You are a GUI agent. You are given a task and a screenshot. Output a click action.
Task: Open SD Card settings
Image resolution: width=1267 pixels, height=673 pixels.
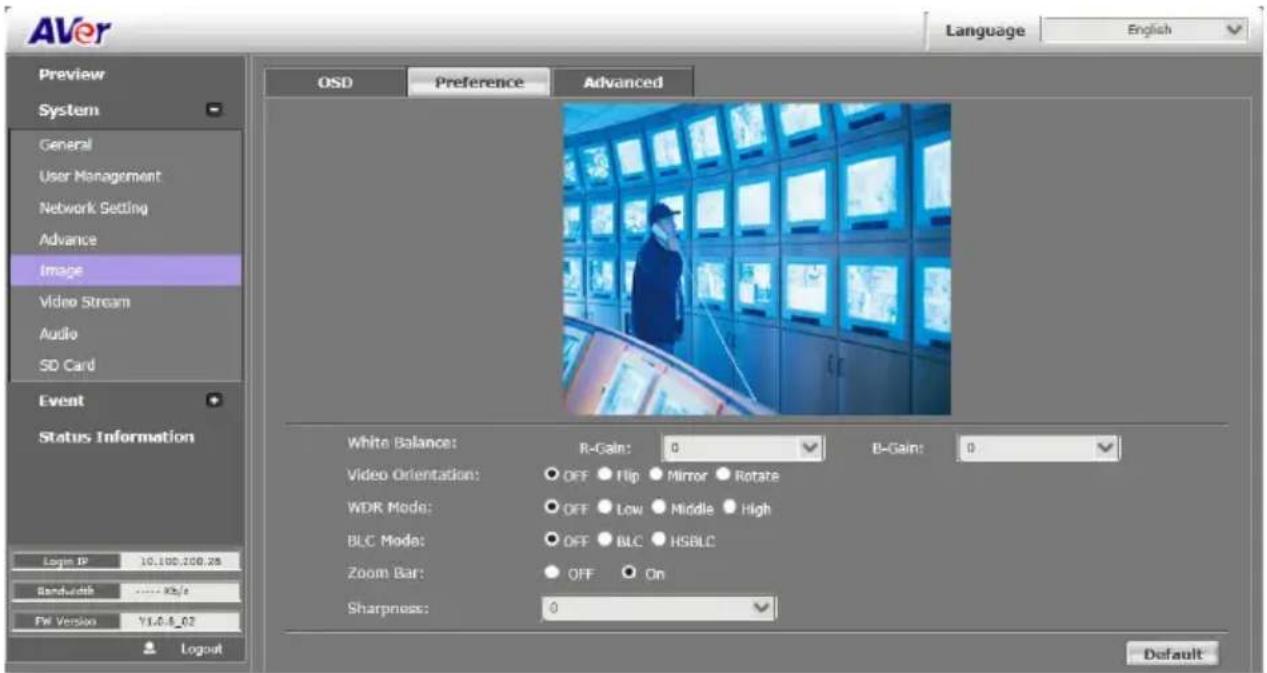(x=67, y=365)
